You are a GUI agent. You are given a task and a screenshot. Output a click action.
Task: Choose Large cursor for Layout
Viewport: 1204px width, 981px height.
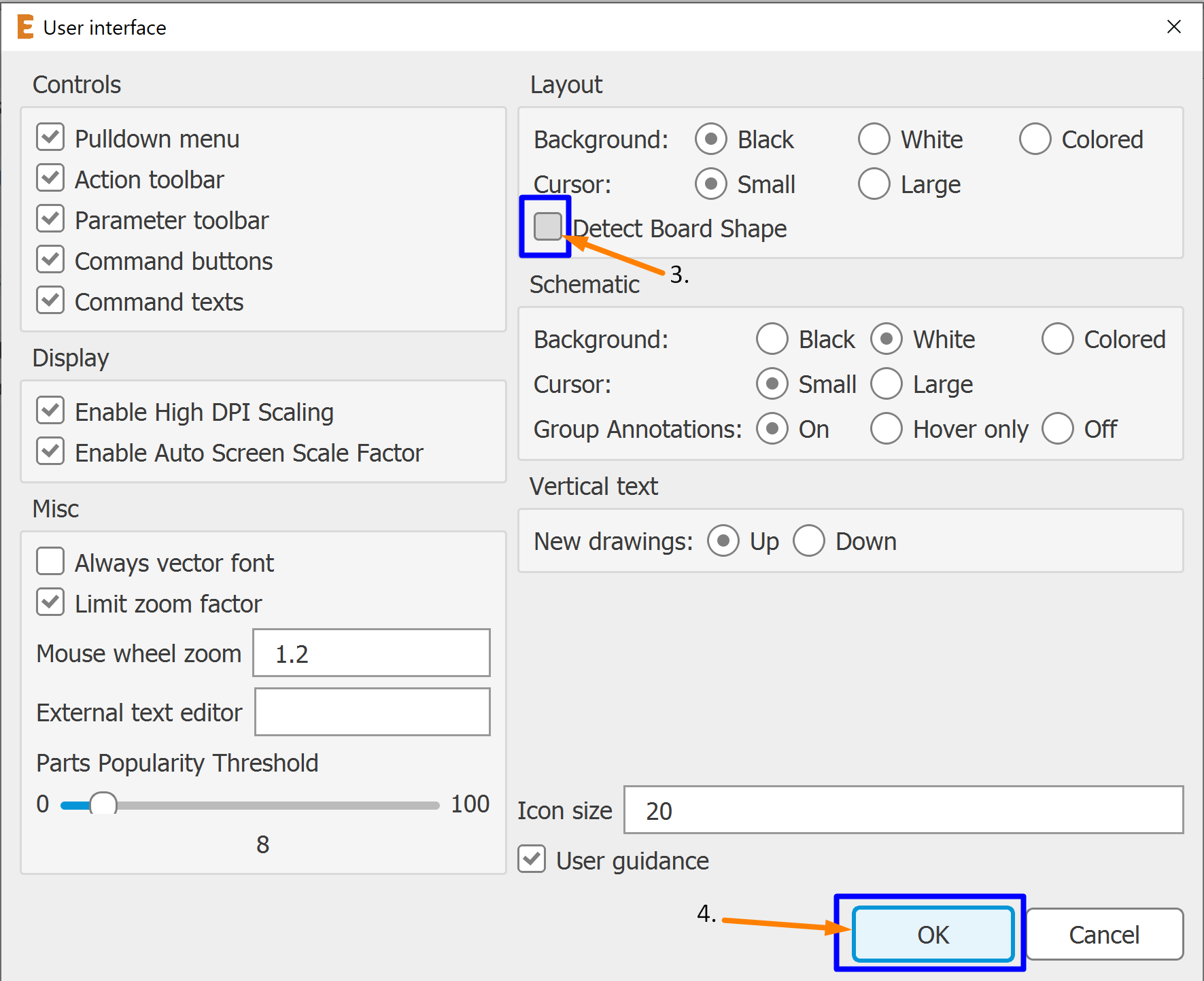[x=874, y=184]
